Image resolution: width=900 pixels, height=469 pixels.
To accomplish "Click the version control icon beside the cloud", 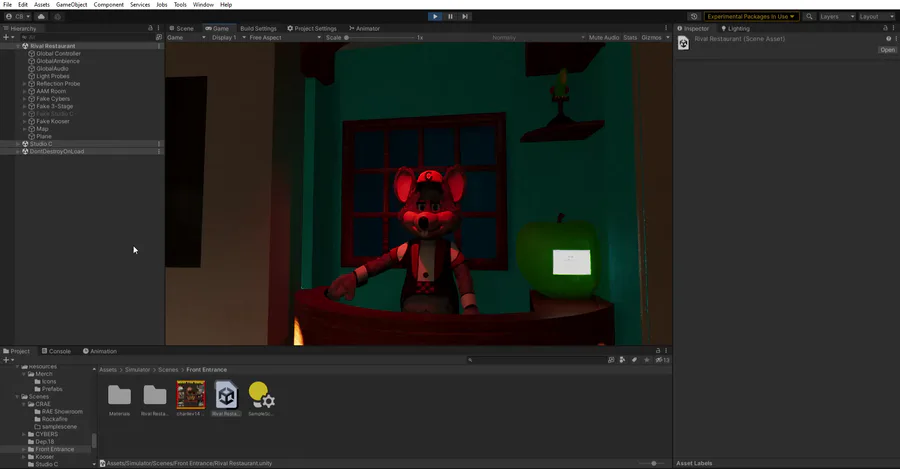I will pyautogui.click(x=57, y=17).
